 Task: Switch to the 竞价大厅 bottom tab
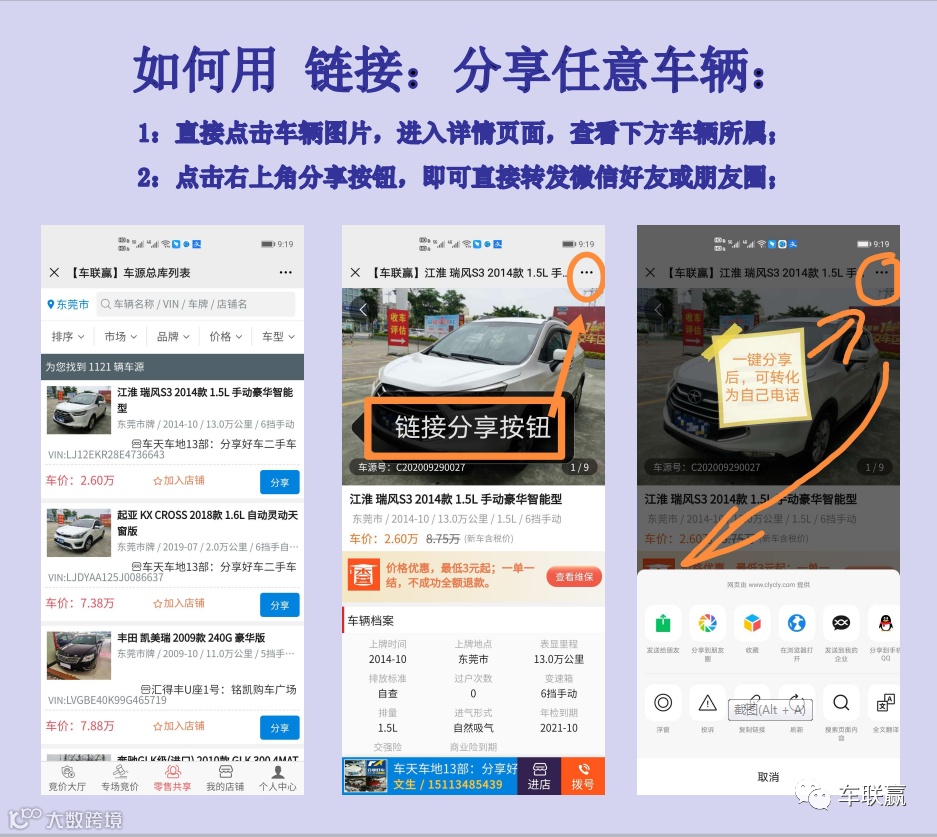click(67, 778)
